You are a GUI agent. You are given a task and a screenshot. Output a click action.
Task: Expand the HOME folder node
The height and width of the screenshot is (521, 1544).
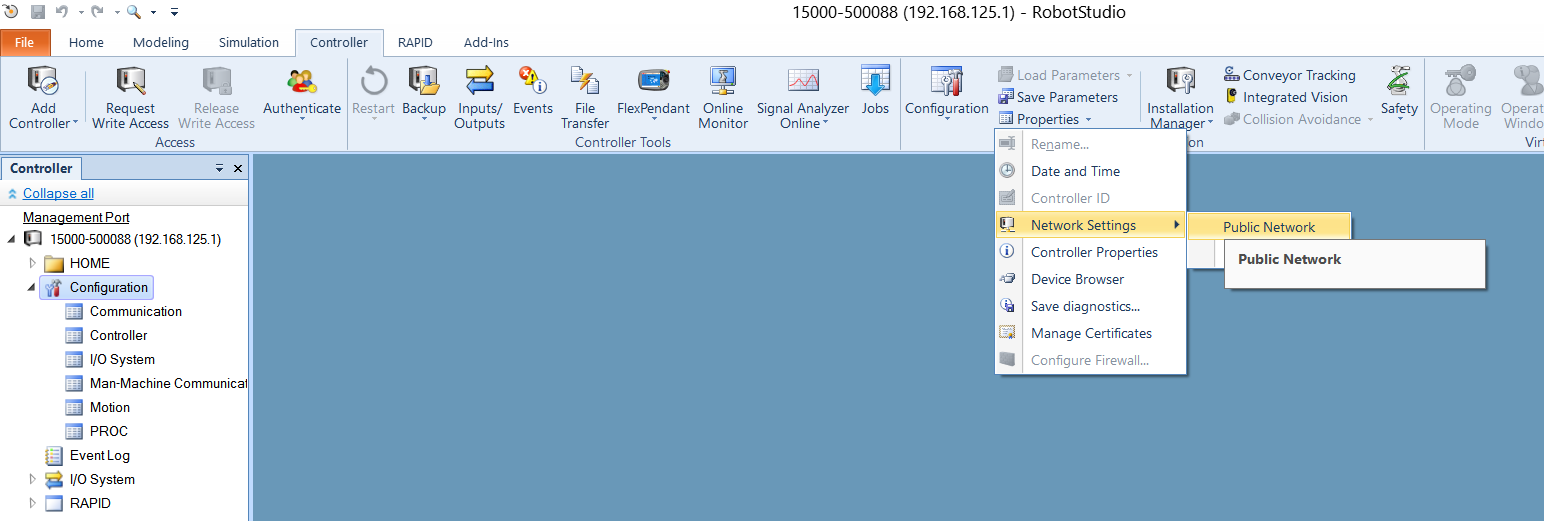[33, 263]
